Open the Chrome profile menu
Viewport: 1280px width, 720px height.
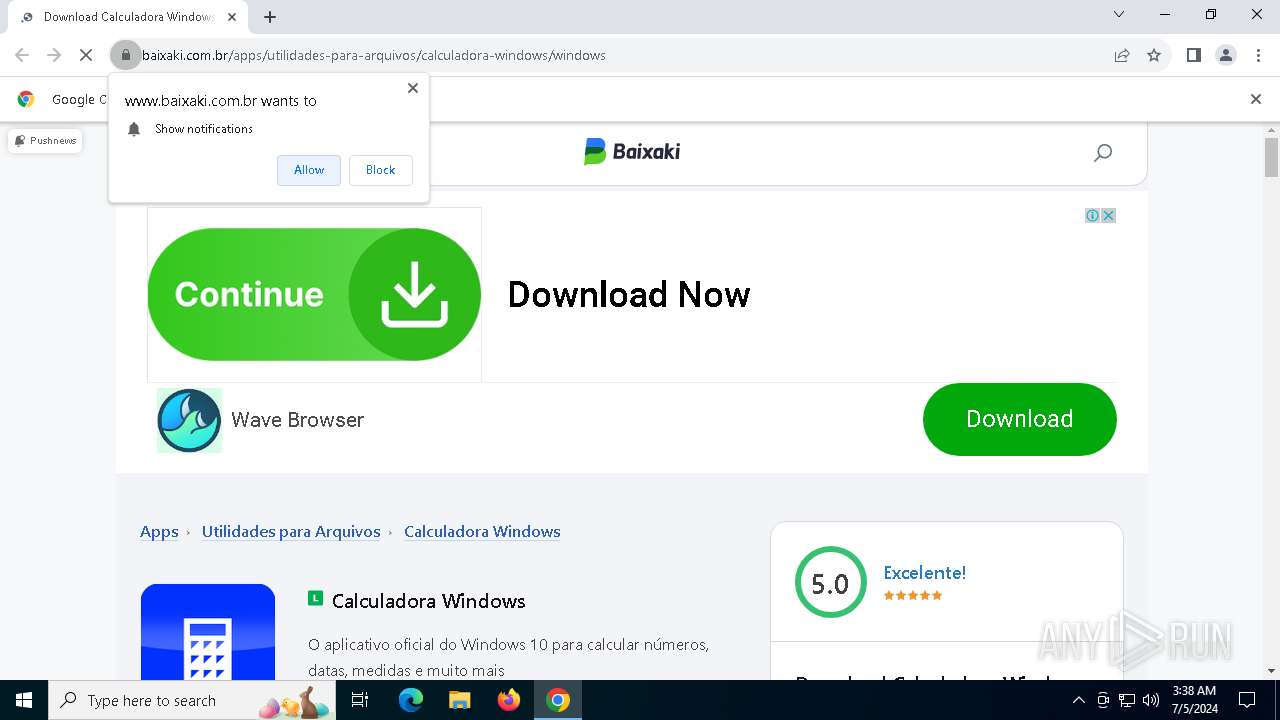1226,55
